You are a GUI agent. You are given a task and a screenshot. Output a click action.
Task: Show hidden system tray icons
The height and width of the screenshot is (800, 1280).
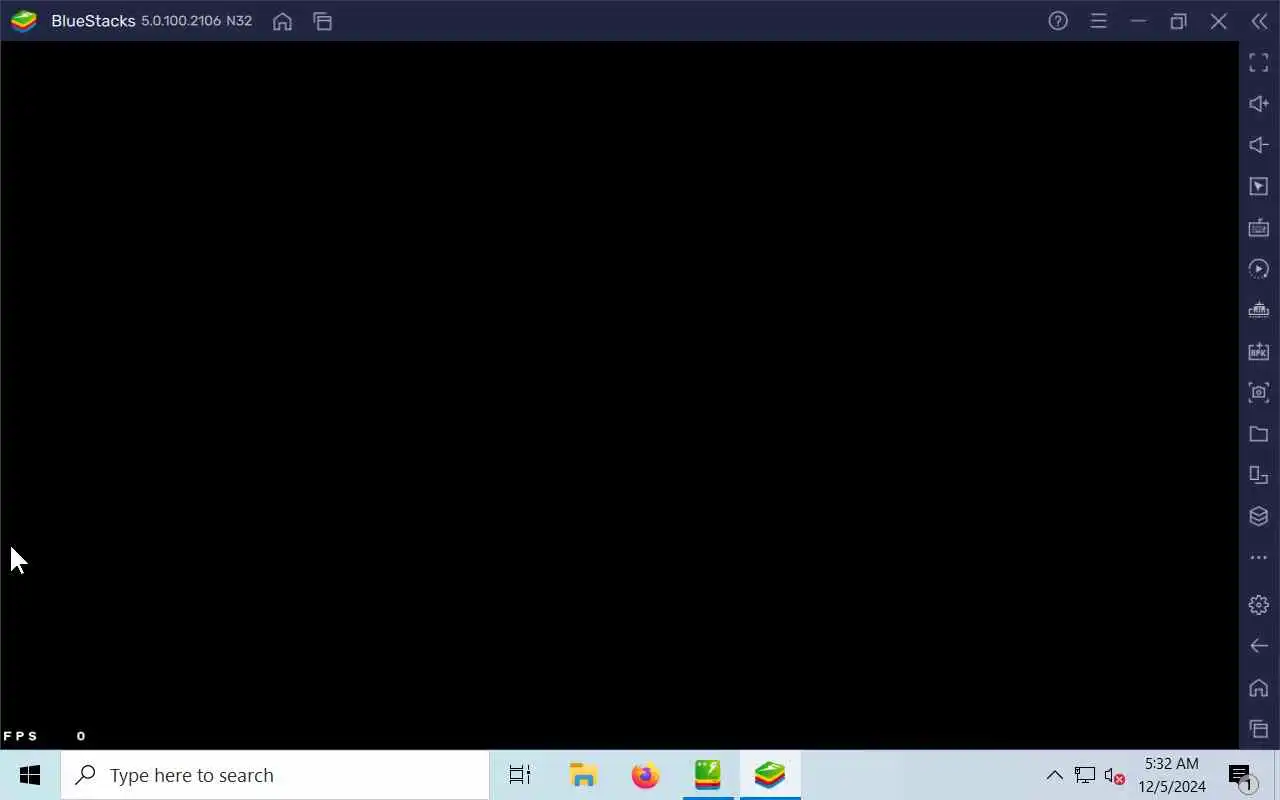(x=1054, y=775)
